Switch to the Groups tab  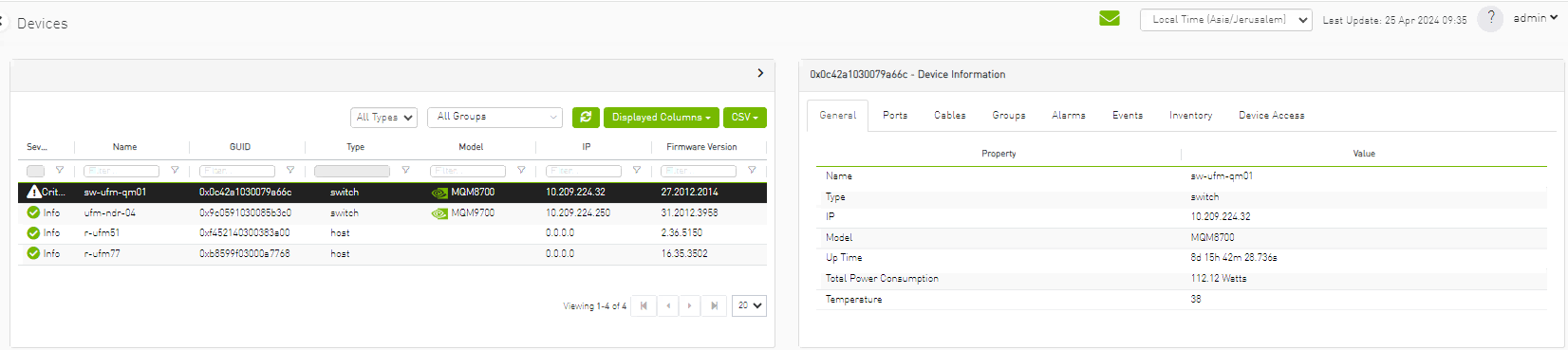[1009, 115]
